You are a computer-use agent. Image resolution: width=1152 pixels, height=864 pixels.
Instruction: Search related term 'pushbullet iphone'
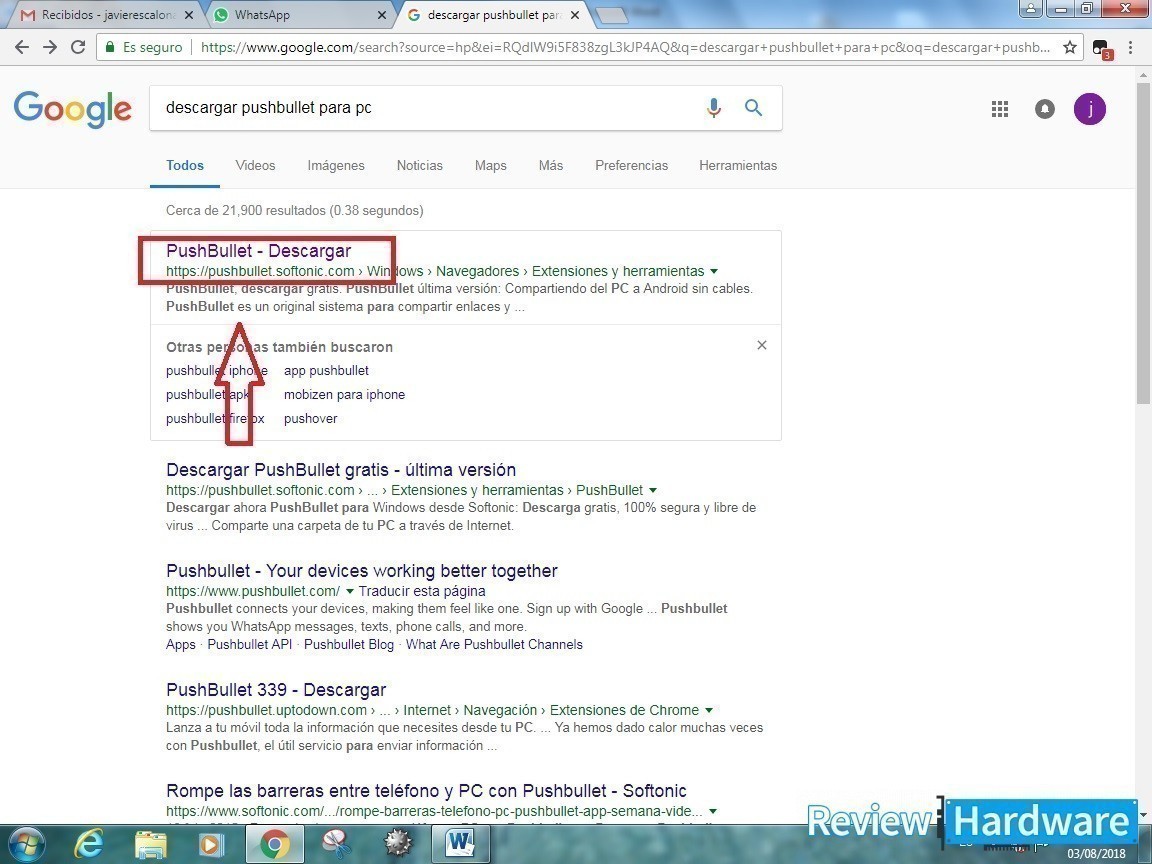[217, 371]
